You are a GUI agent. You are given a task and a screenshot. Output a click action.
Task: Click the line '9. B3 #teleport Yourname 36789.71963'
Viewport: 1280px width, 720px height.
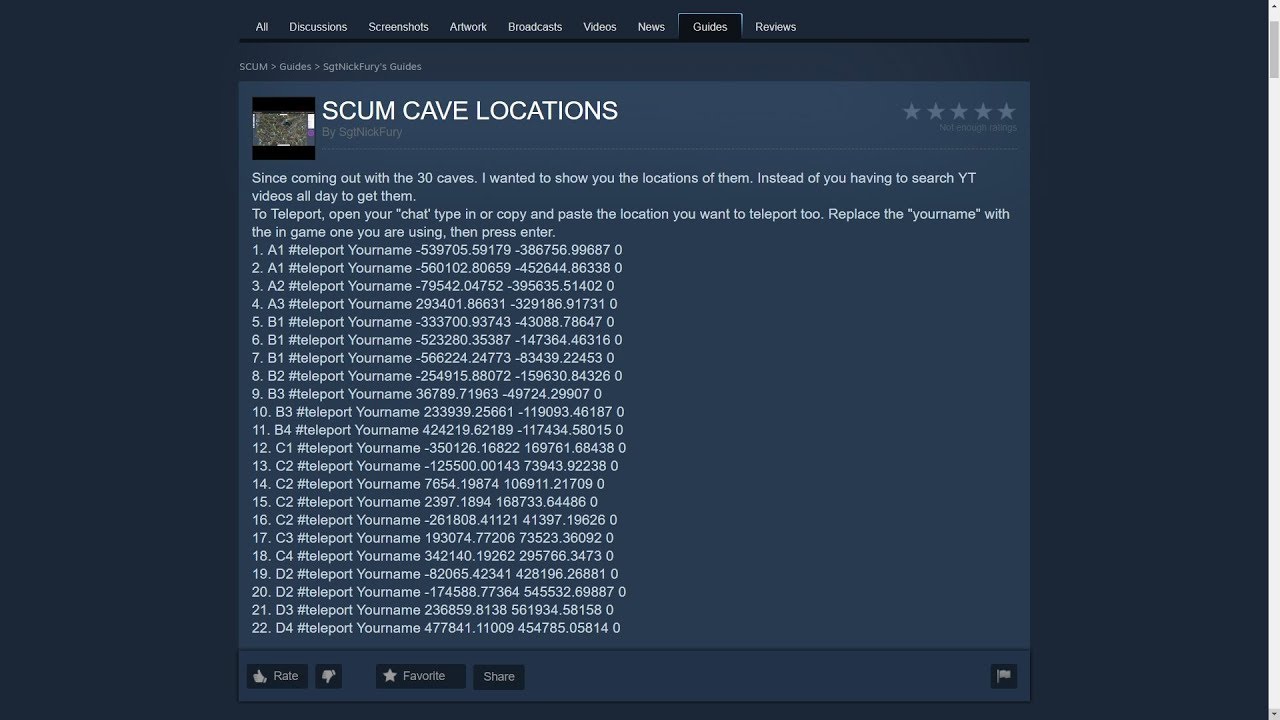click(x=427, y=394)
